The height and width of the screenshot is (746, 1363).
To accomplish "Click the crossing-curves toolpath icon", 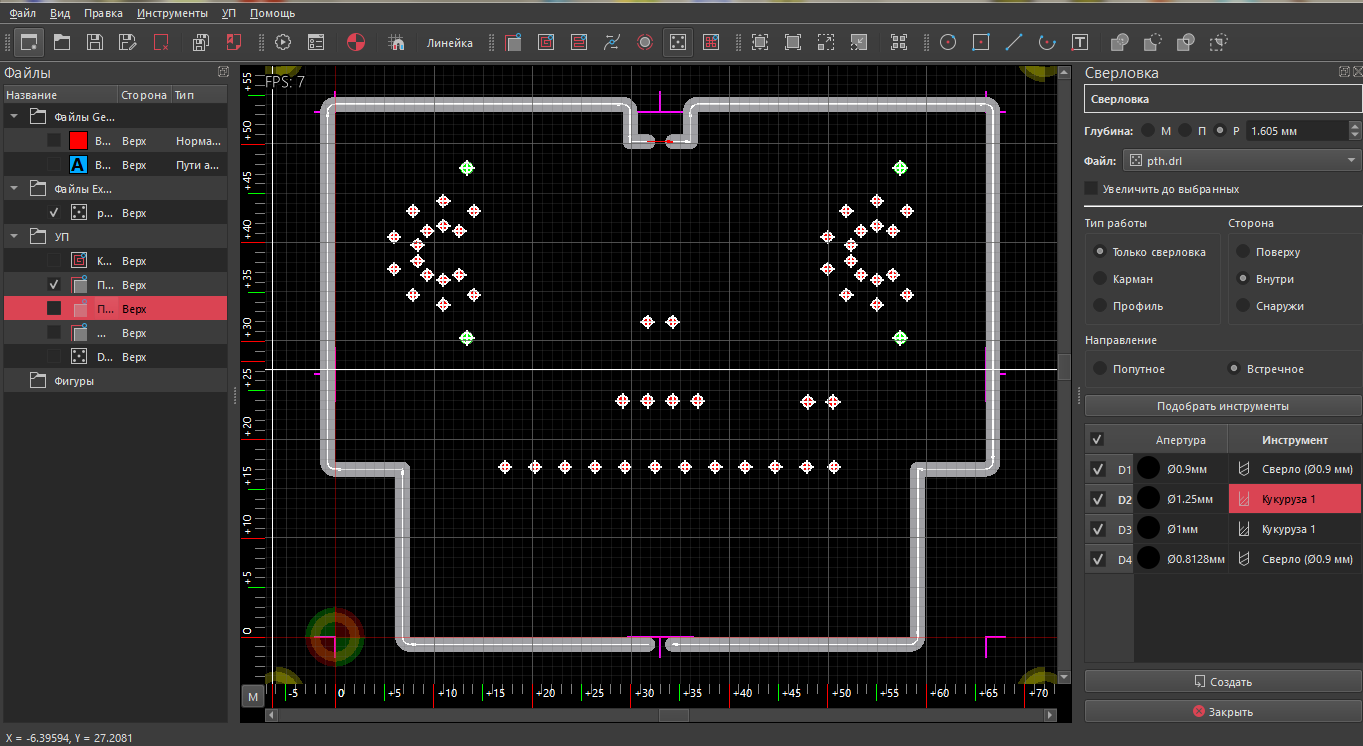I will [x=612, y=42].
